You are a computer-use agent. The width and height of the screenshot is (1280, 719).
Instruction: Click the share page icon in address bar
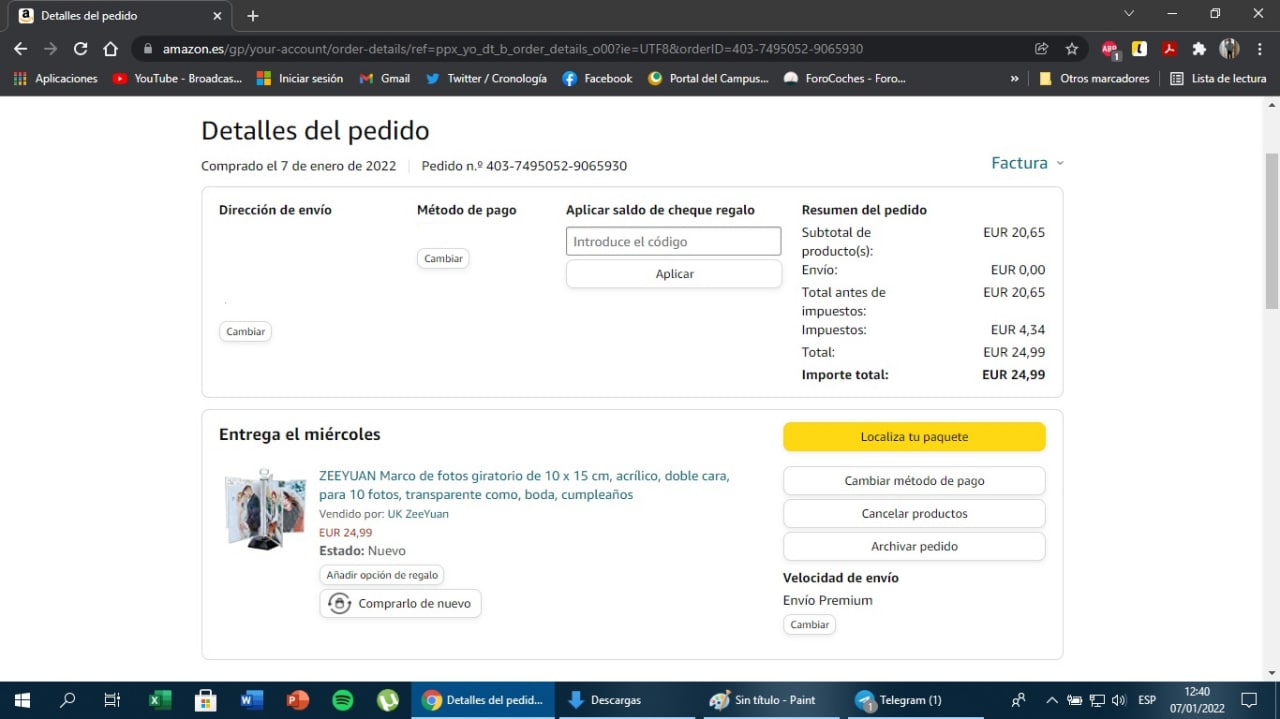point(1042,49)
